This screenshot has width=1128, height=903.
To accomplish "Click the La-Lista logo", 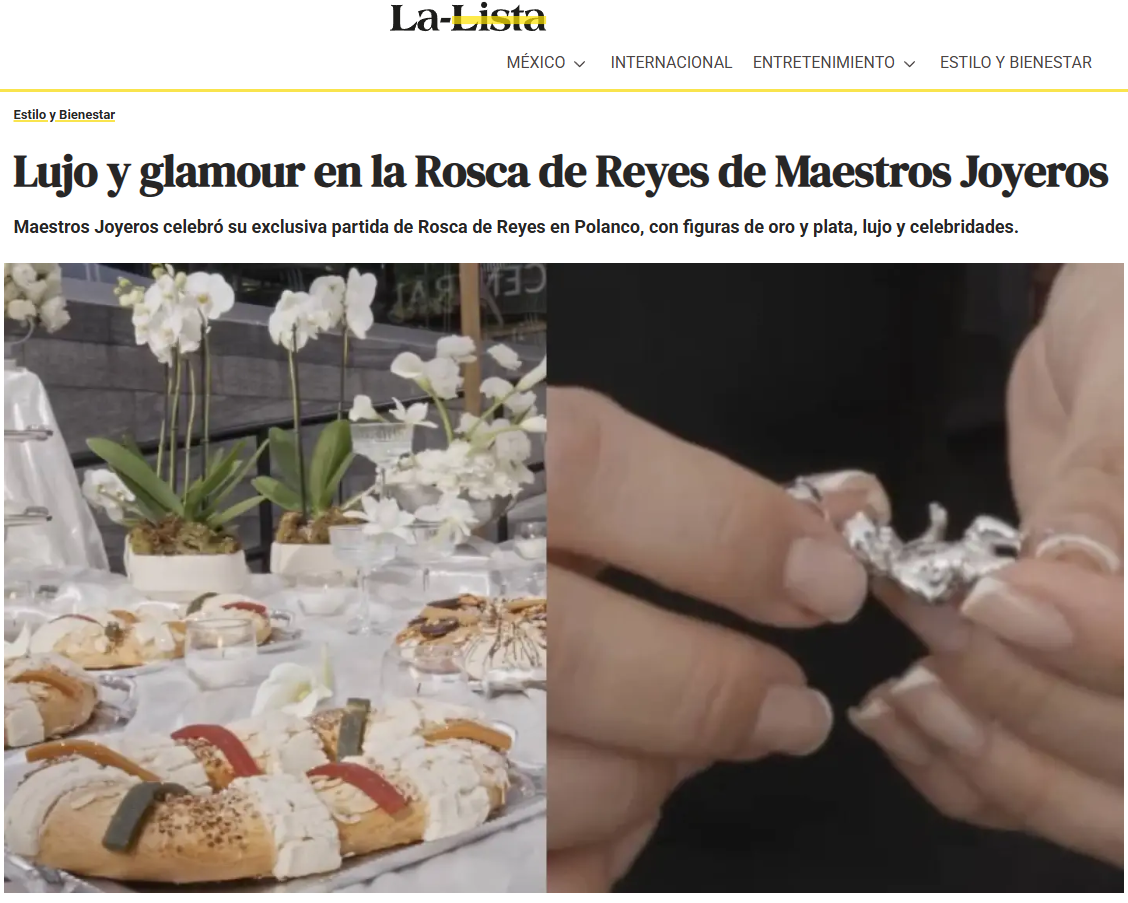I will 468,18.
